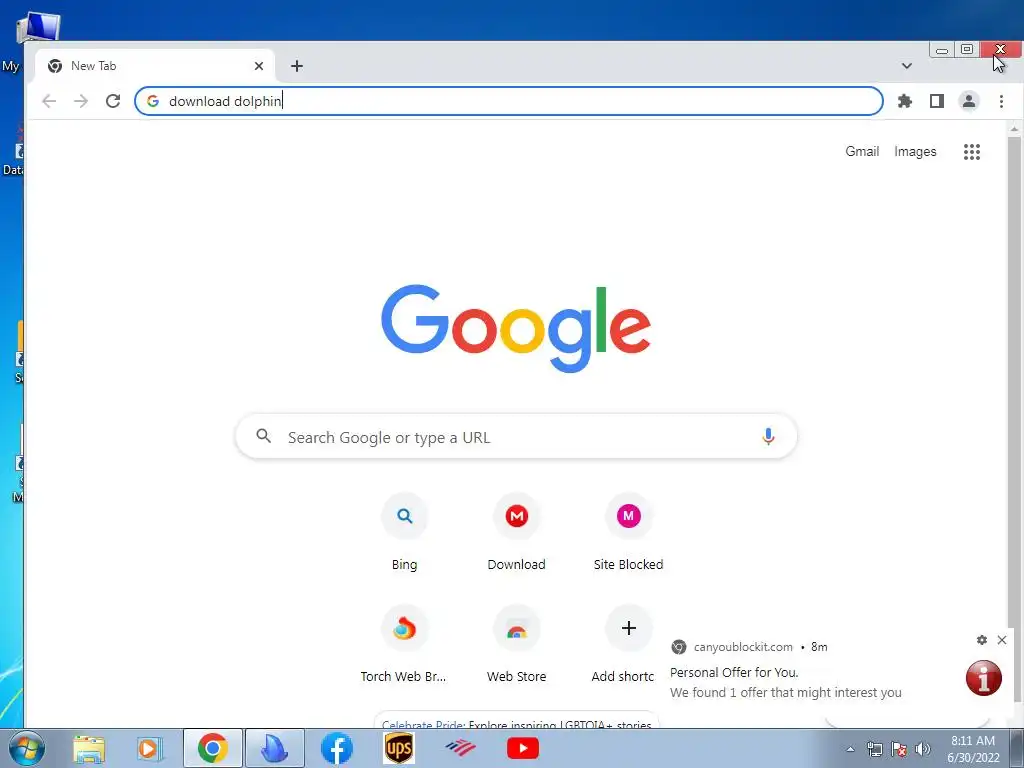Toggle the side panel icon

(x=936, y=101)
